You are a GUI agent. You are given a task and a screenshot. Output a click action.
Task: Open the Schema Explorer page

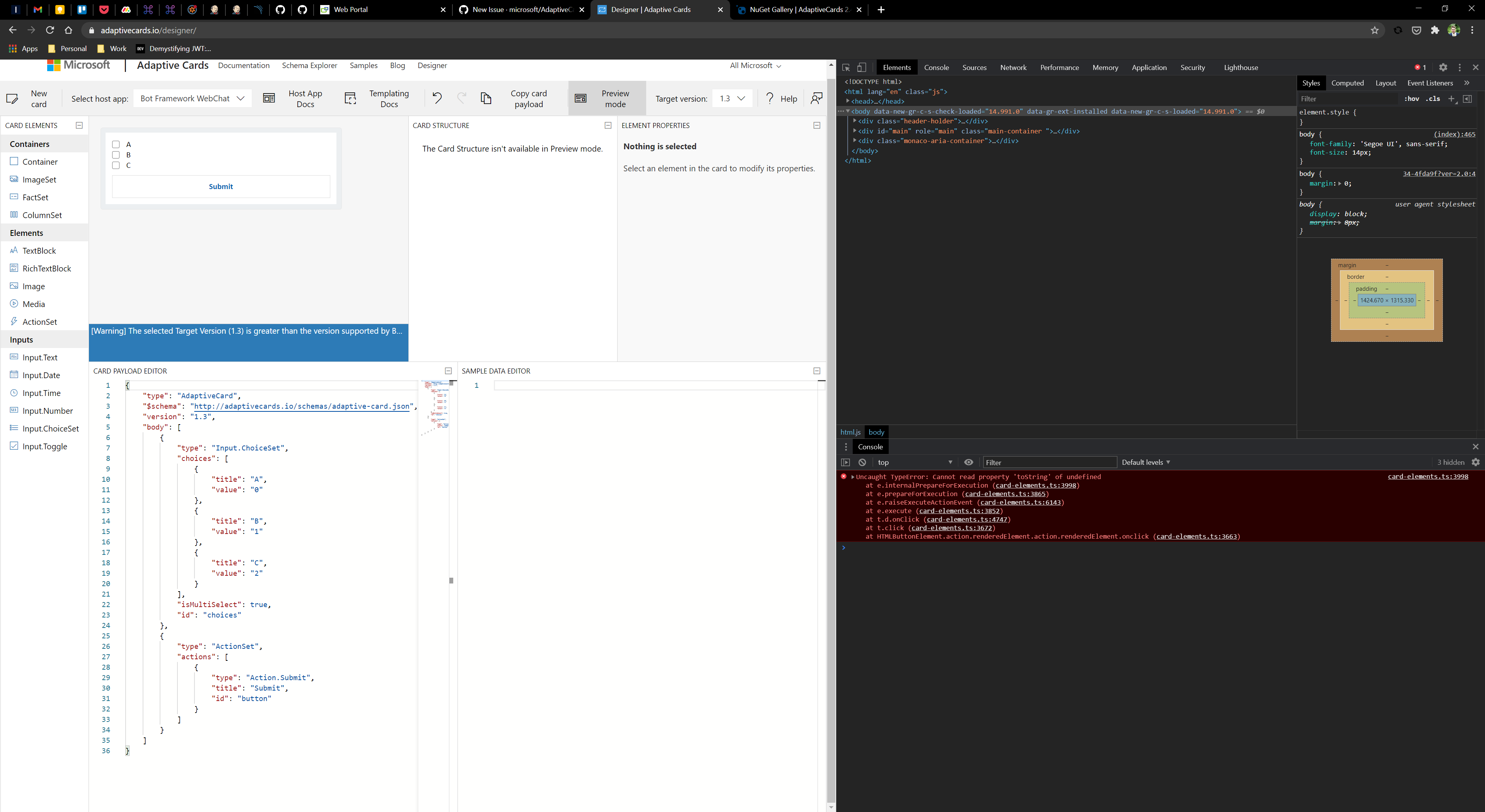pyautogui.click(x=309, y=66)
